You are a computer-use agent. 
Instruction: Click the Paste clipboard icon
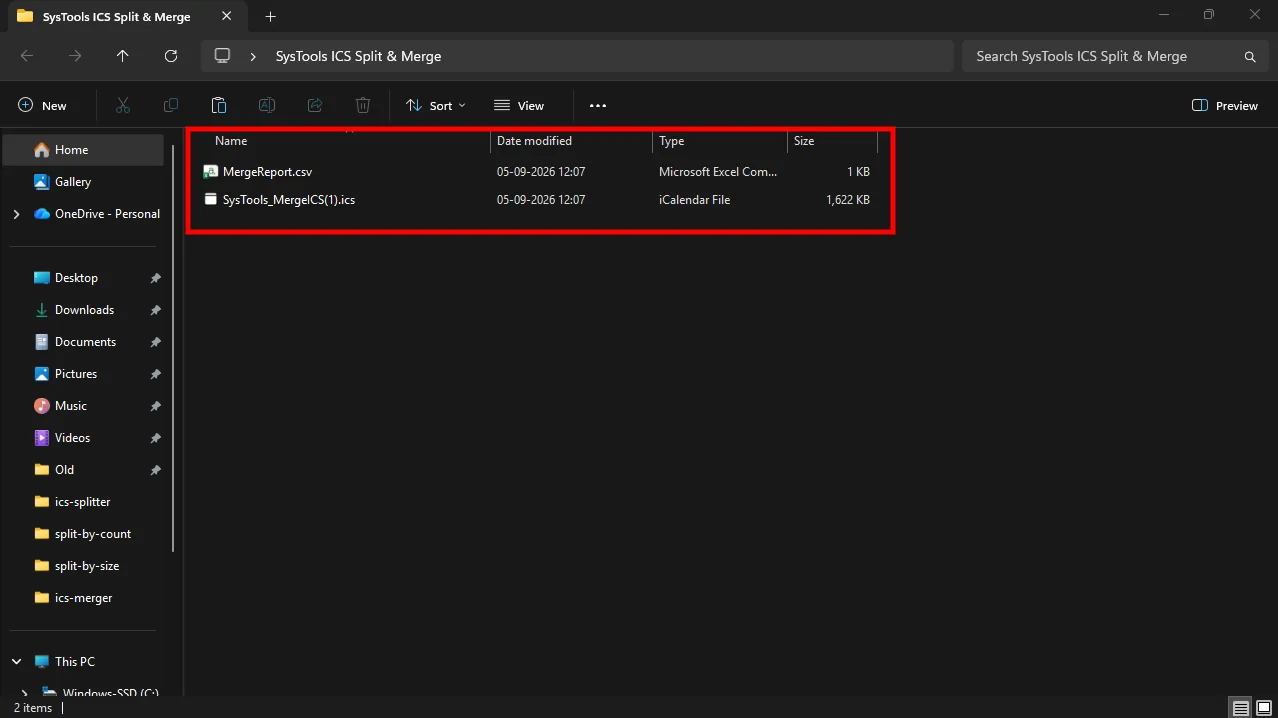coord(219,105)
